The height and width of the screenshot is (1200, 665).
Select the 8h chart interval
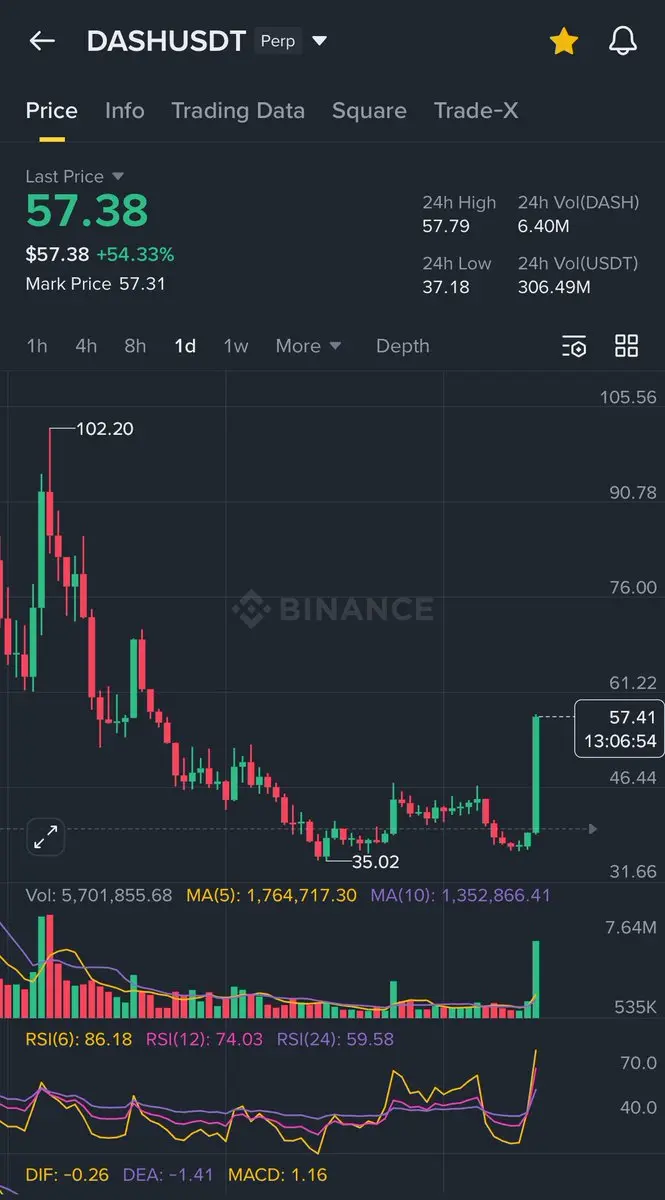tap(135, 346)
